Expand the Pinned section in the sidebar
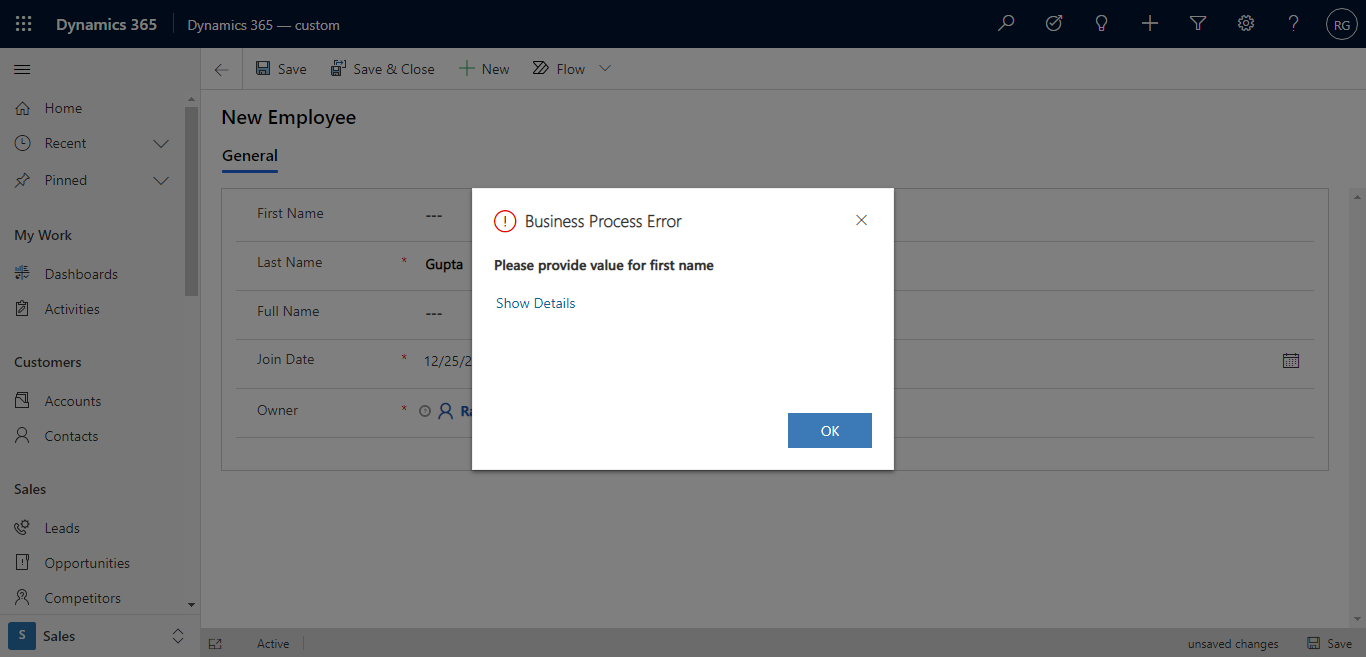1366x657 pixels. tap(161, 180)
